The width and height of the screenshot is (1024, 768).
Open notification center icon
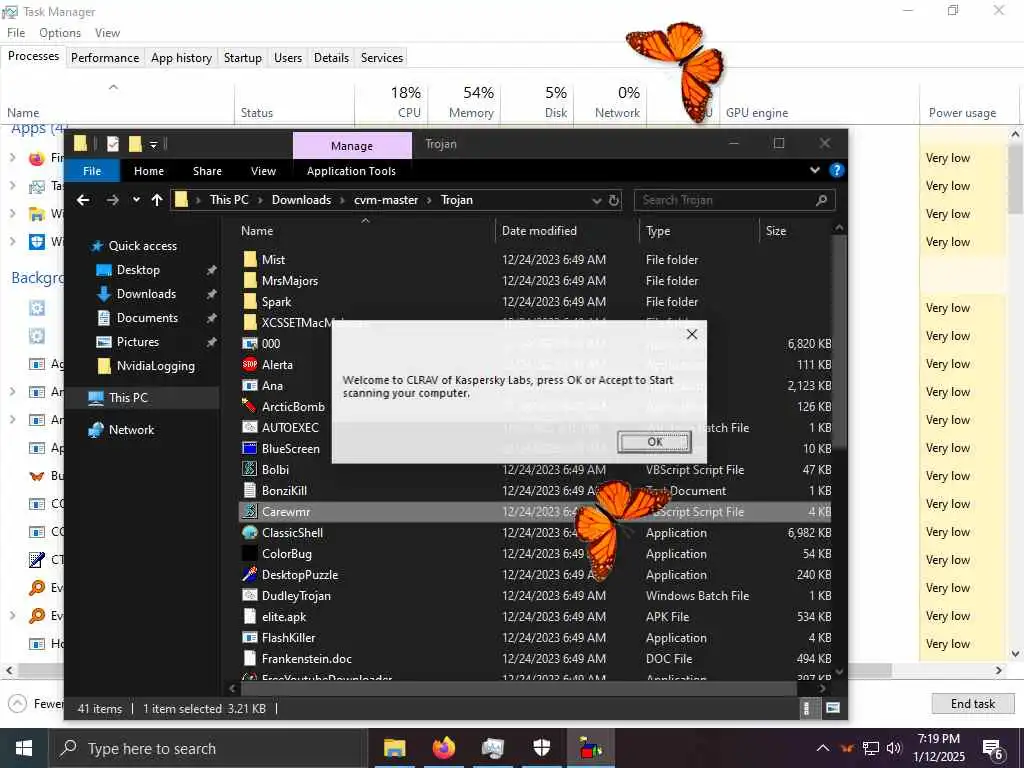(x=992, y=750)
